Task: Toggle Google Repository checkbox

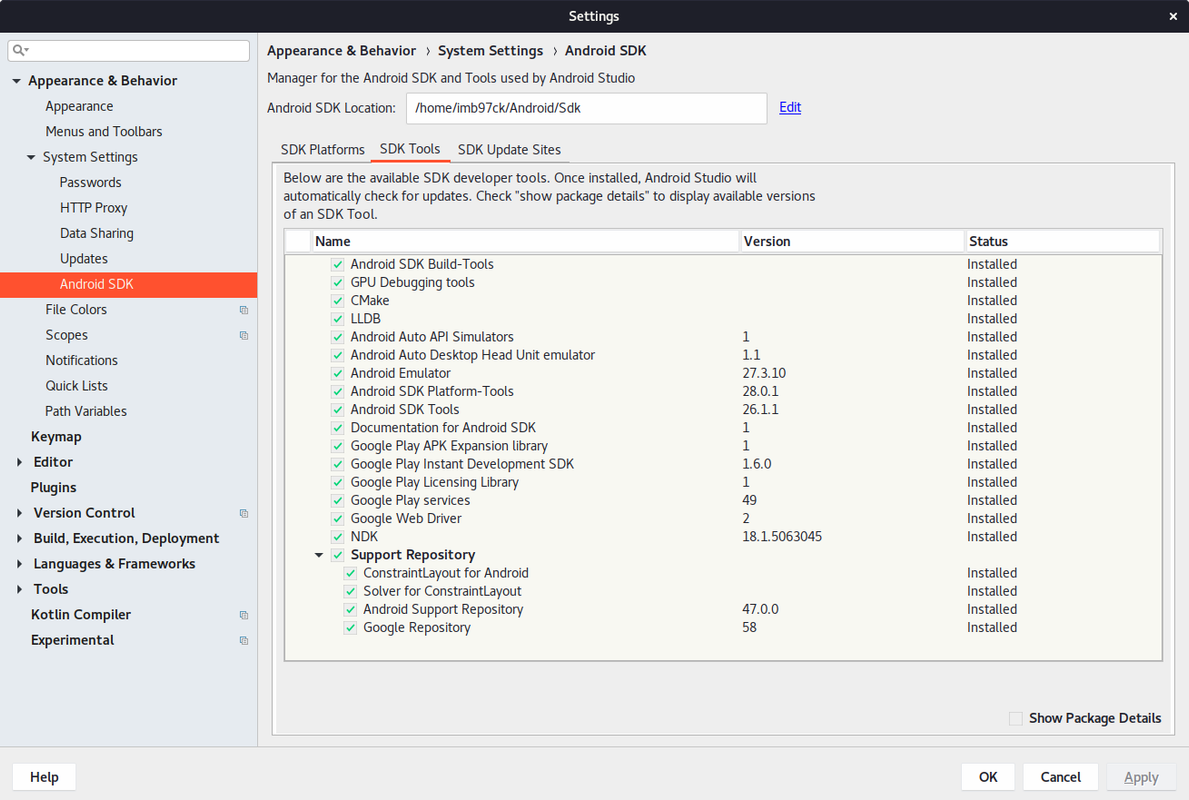Action: click(x=350, y=628)
